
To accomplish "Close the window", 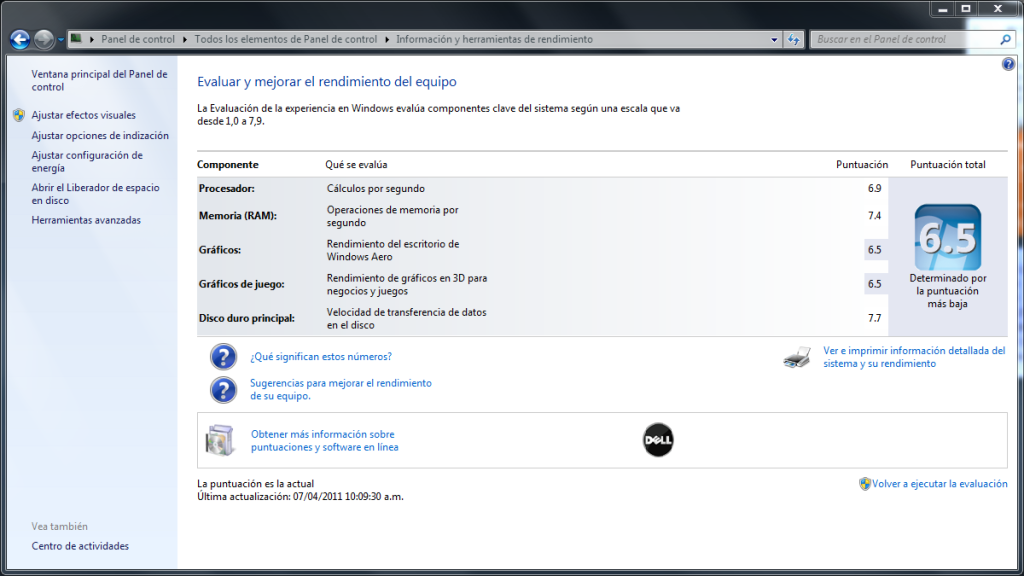I will pos(998,9).
